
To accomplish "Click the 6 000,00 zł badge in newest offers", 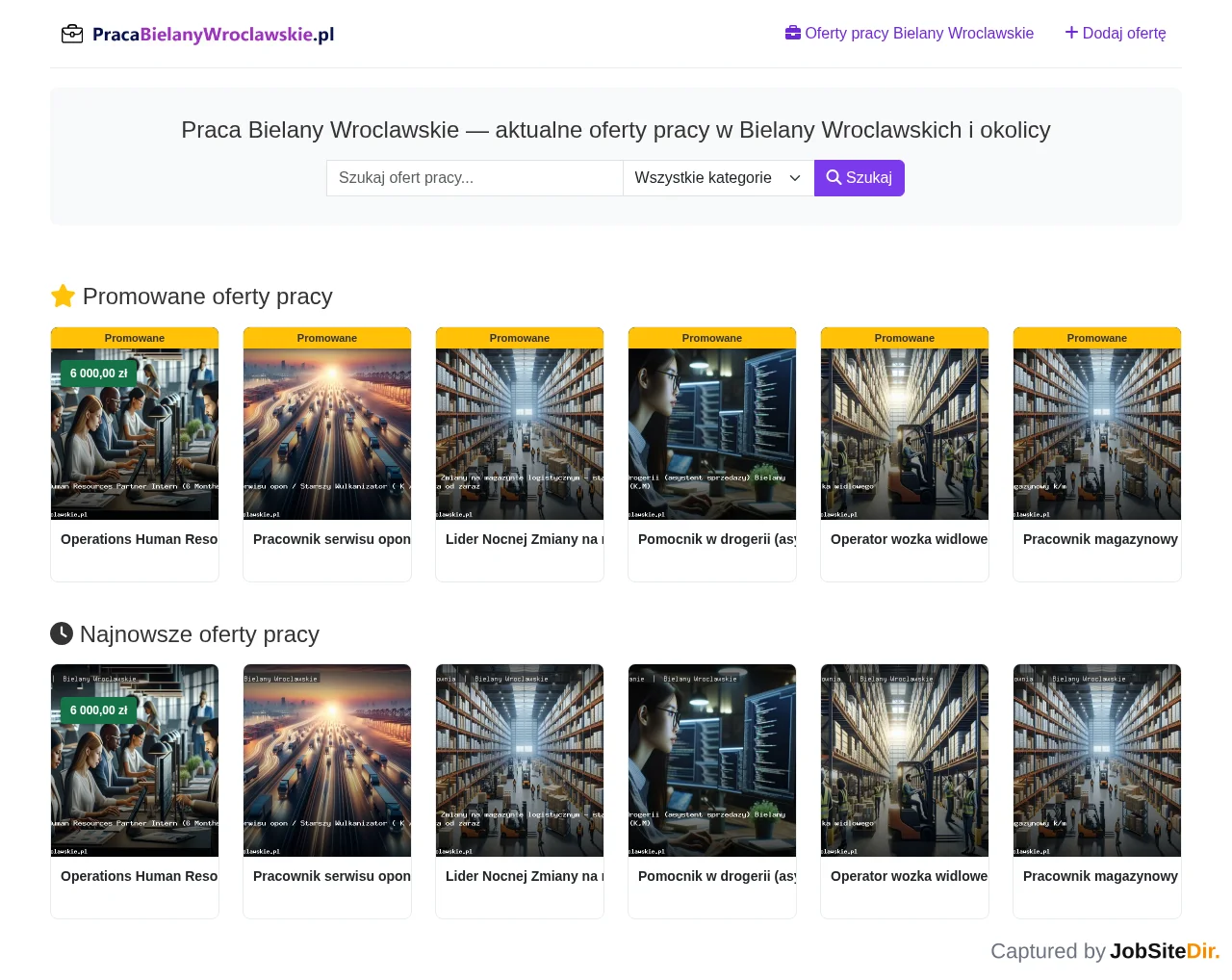I will point(99,710).
